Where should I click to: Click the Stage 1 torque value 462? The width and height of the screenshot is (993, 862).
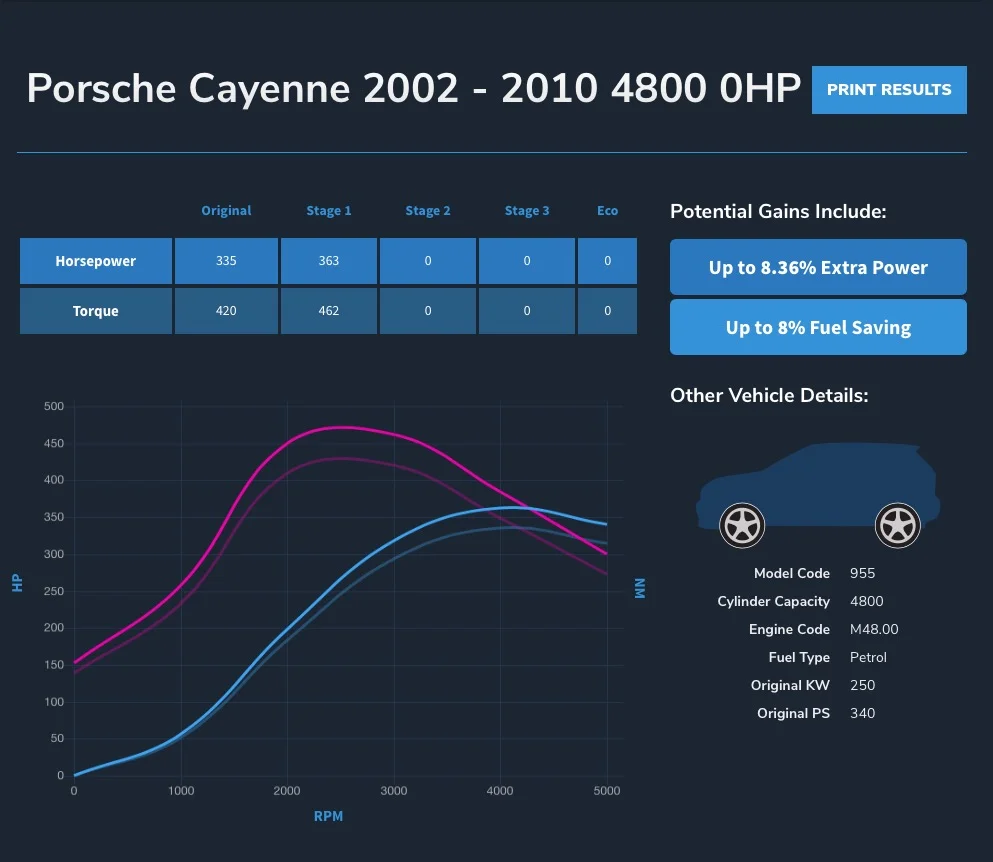(329, 311)
